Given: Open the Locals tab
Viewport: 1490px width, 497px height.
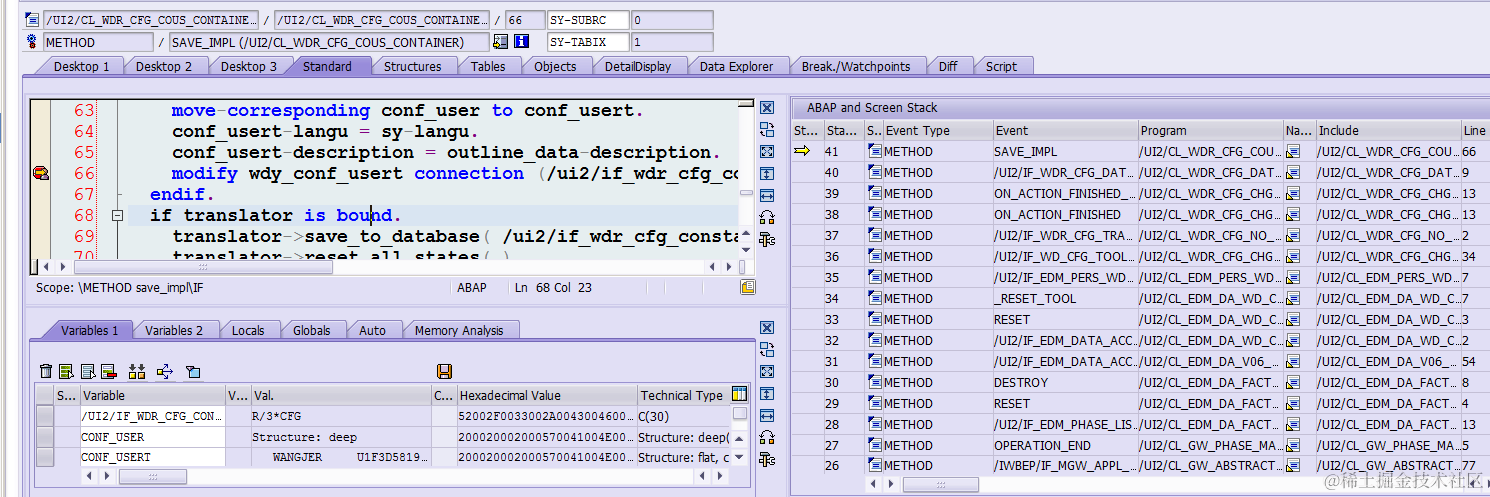Looking at the screenshot, I should coord(248,330).
